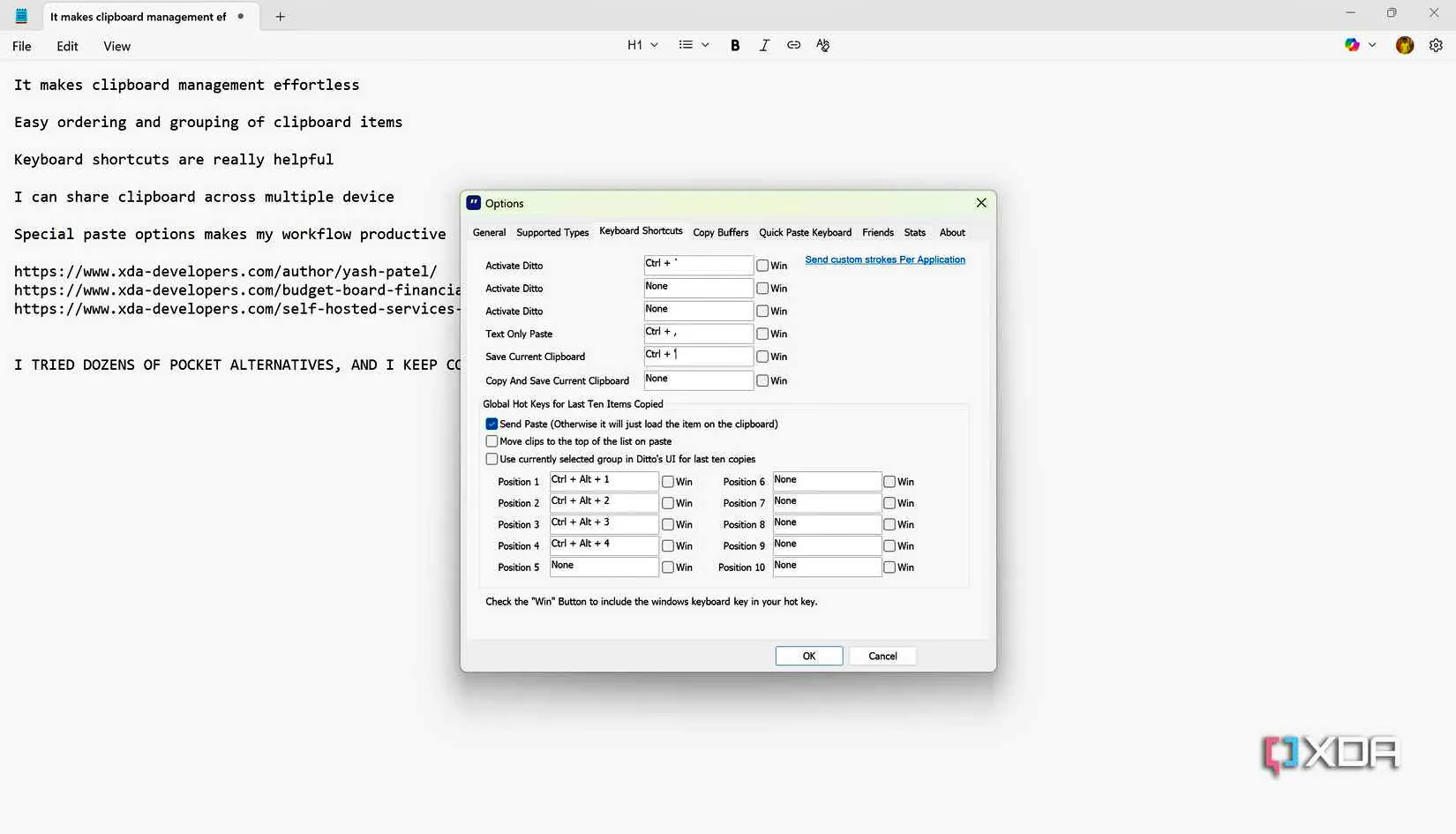Switch to the Quick Paste Keyboard tab
Viewport: 1456px width, 834px height.
(x=805, y=233)
